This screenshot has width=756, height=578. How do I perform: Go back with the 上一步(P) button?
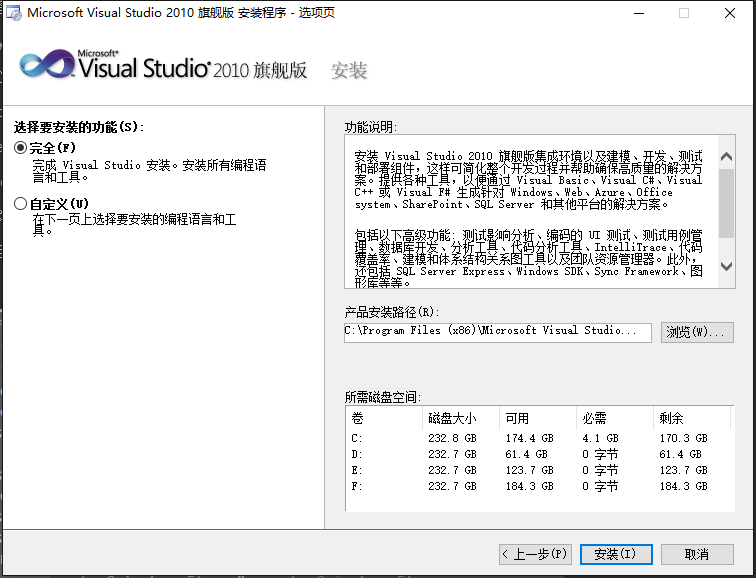pos(535,554)
